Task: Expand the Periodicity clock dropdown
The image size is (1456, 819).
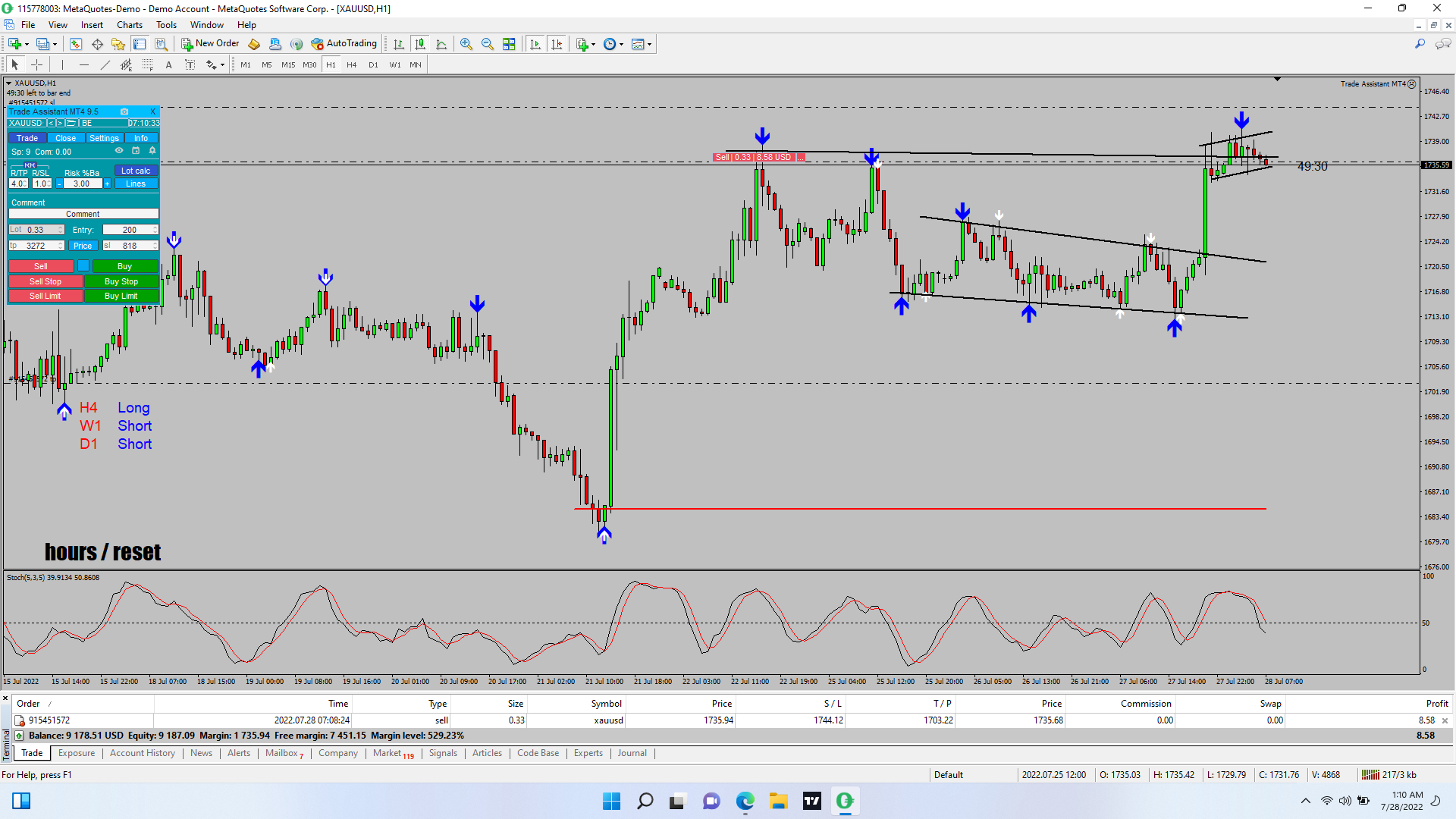Action: coord(622,44)
